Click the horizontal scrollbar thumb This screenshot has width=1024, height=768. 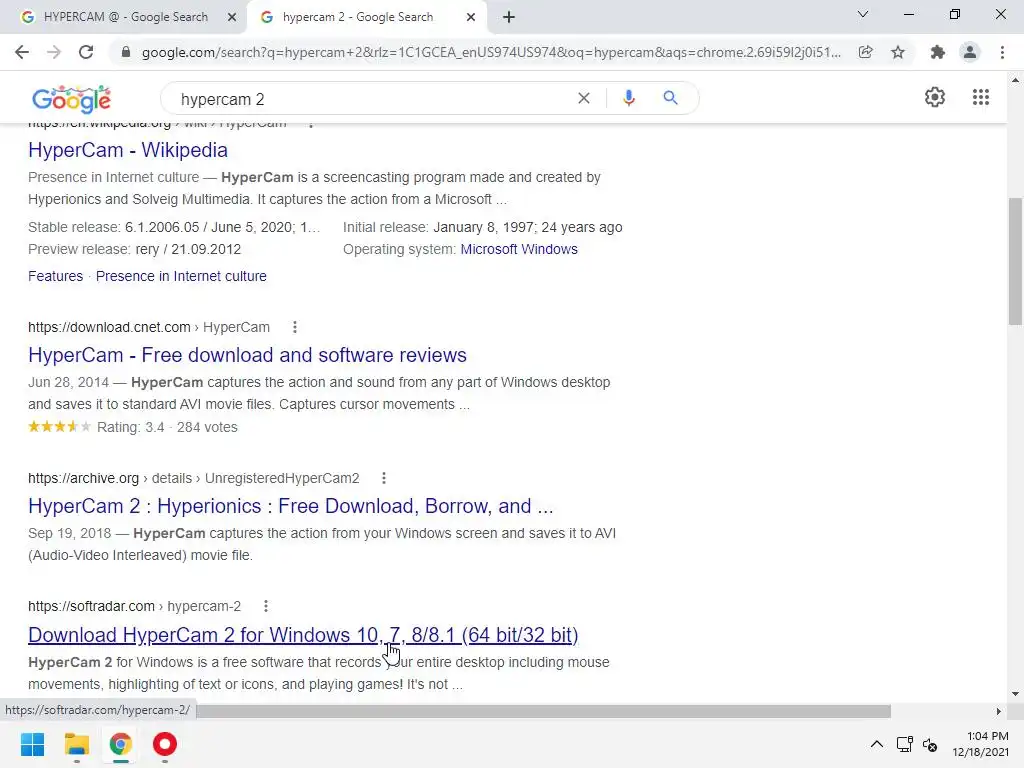[543, 711]
